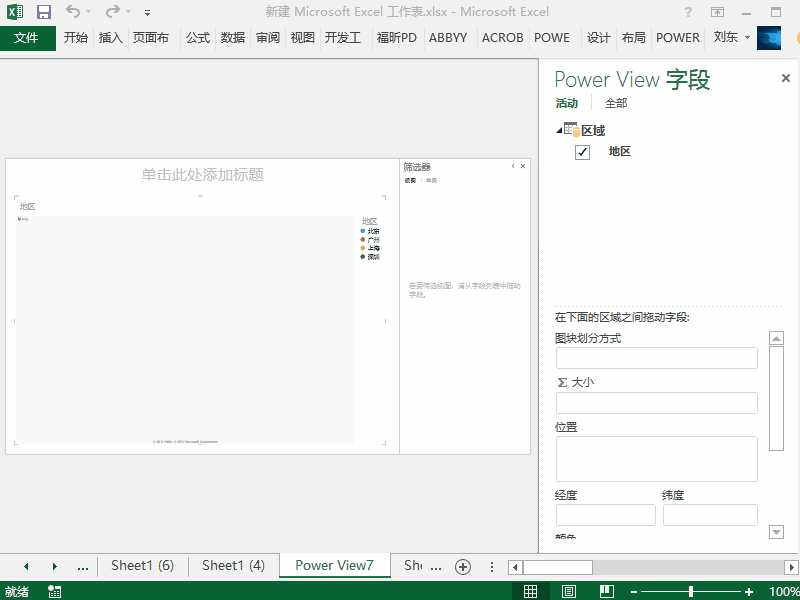Open the 设计 design tab
Screen dimensions: 800x600
pos(598,38)
